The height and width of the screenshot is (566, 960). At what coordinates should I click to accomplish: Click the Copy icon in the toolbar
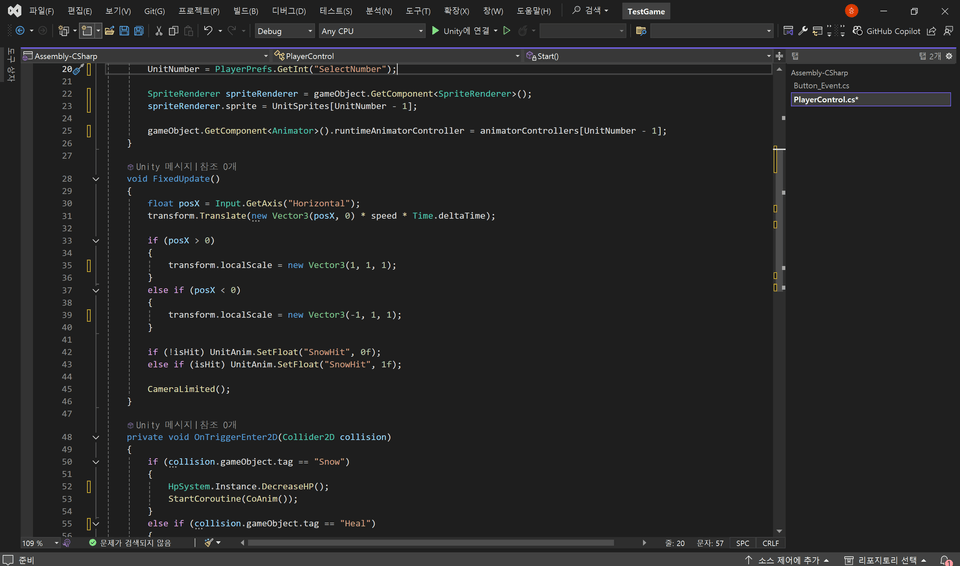173,31
